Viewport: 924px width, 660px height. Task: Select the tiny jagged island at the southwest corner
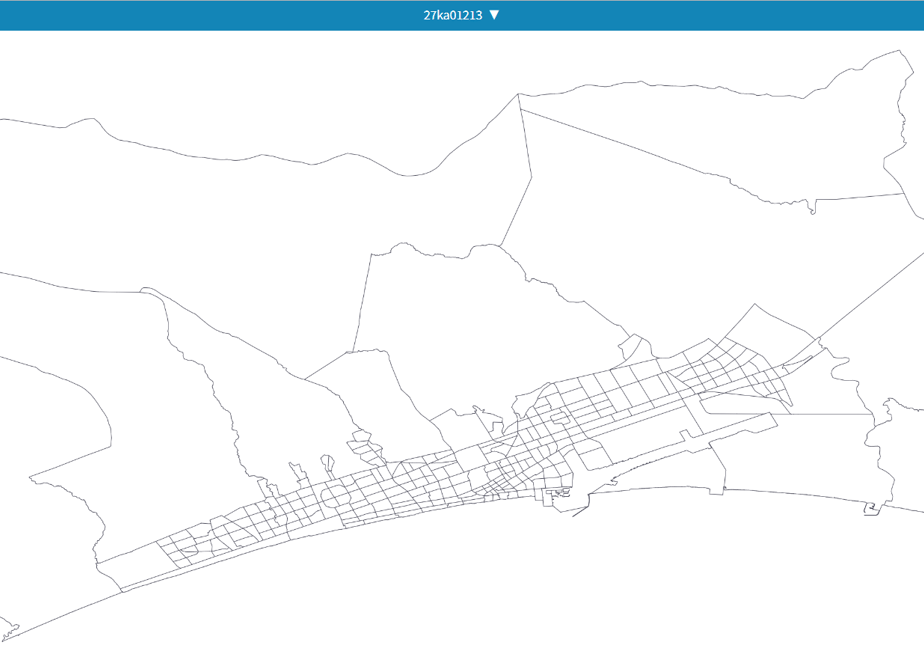click(10, 632)
